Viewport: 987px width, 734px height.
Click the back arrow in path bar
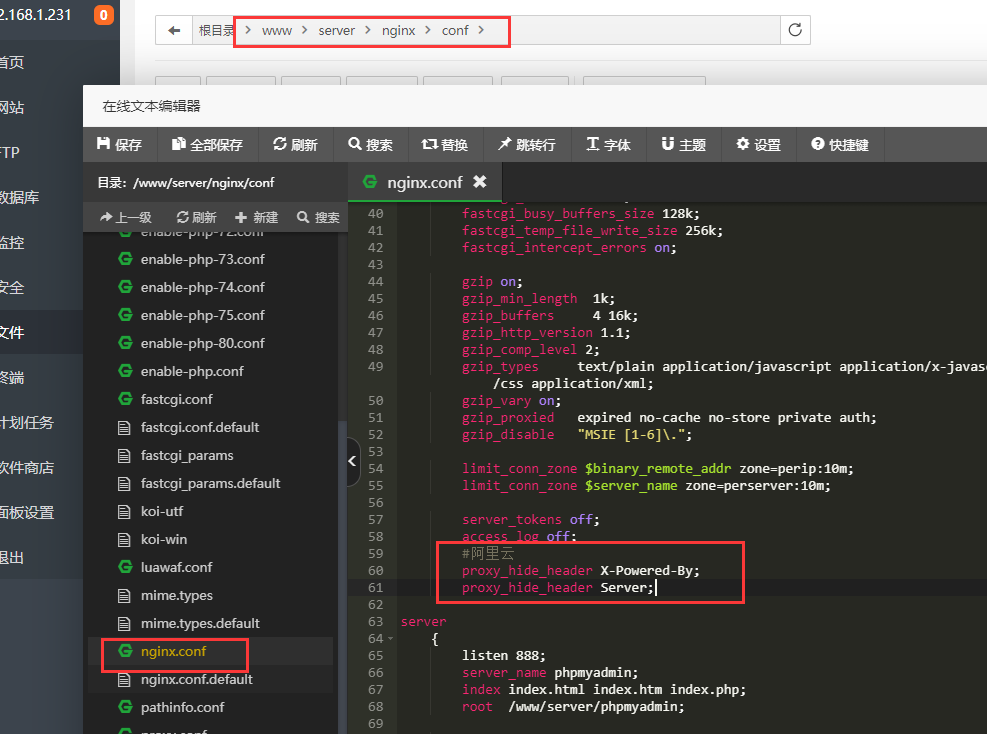point(174,30)
